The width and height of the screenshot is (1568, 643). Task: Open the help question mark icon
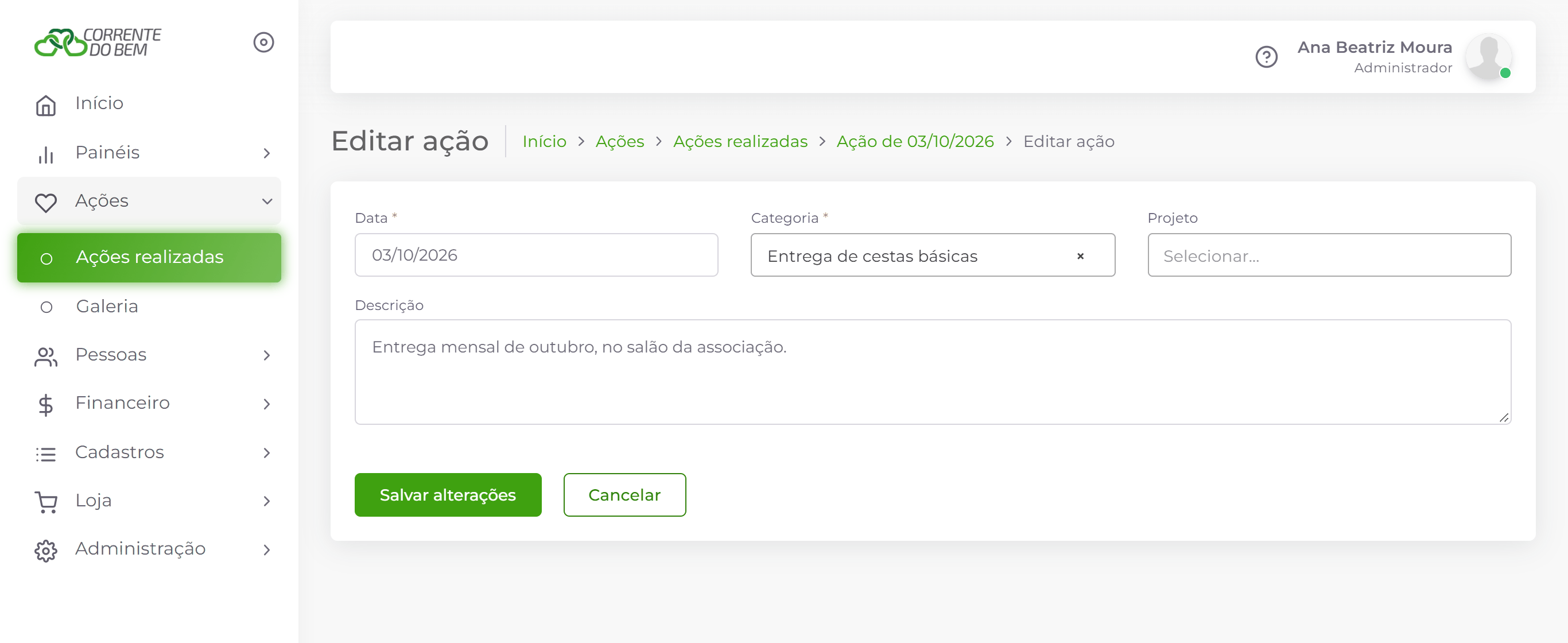[x=1266, y=57]
